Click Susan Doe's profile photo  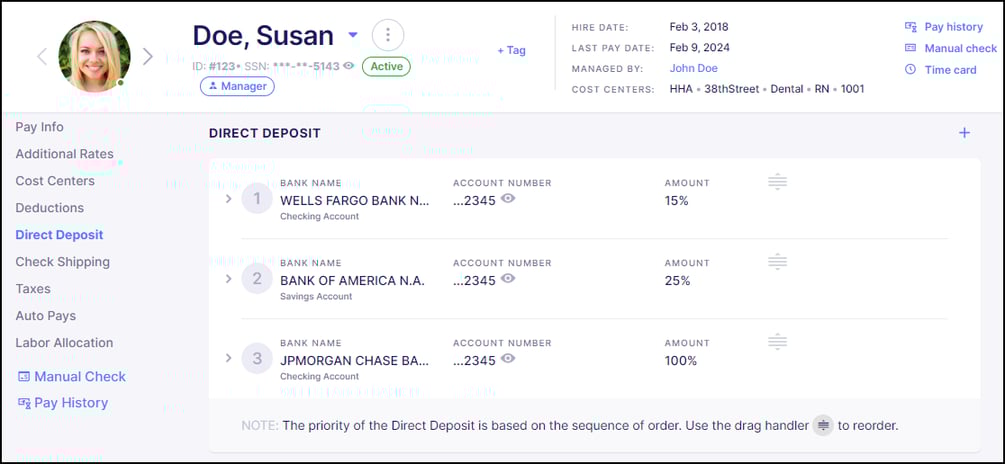click(94, 56)
